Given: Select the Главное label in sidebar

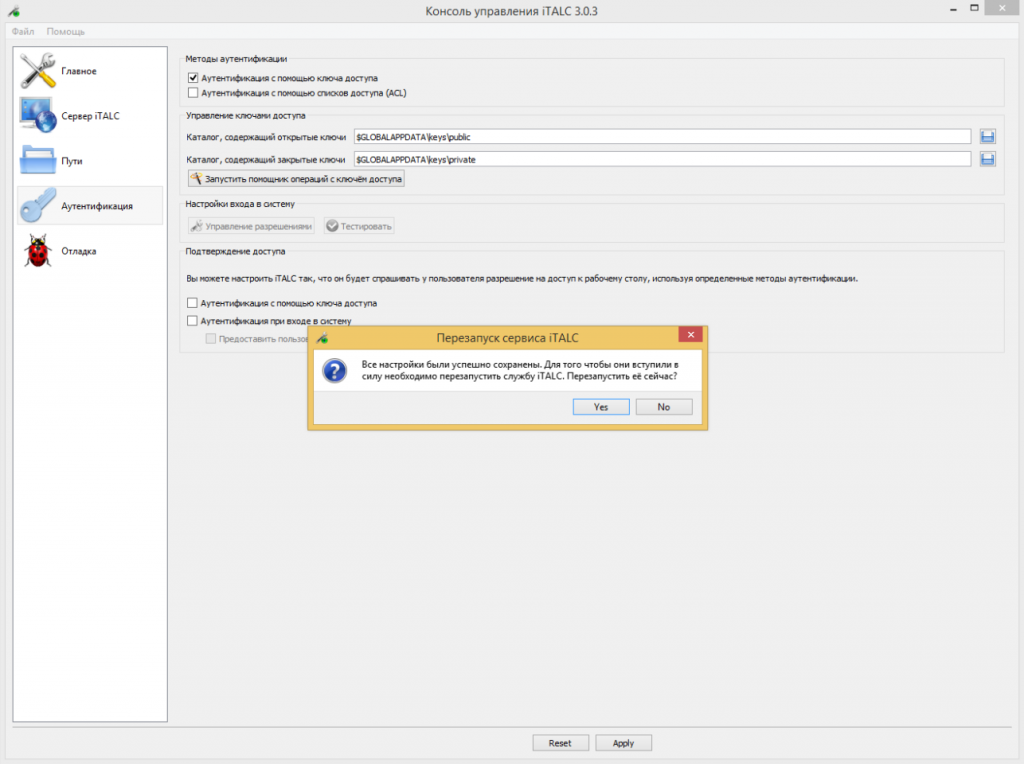Looking at the screenshot, I should (79, 71).
